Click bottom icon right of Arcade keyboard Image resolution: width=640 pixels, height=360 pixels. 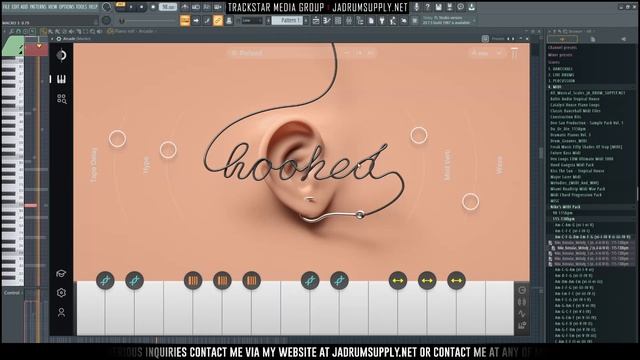522,325
